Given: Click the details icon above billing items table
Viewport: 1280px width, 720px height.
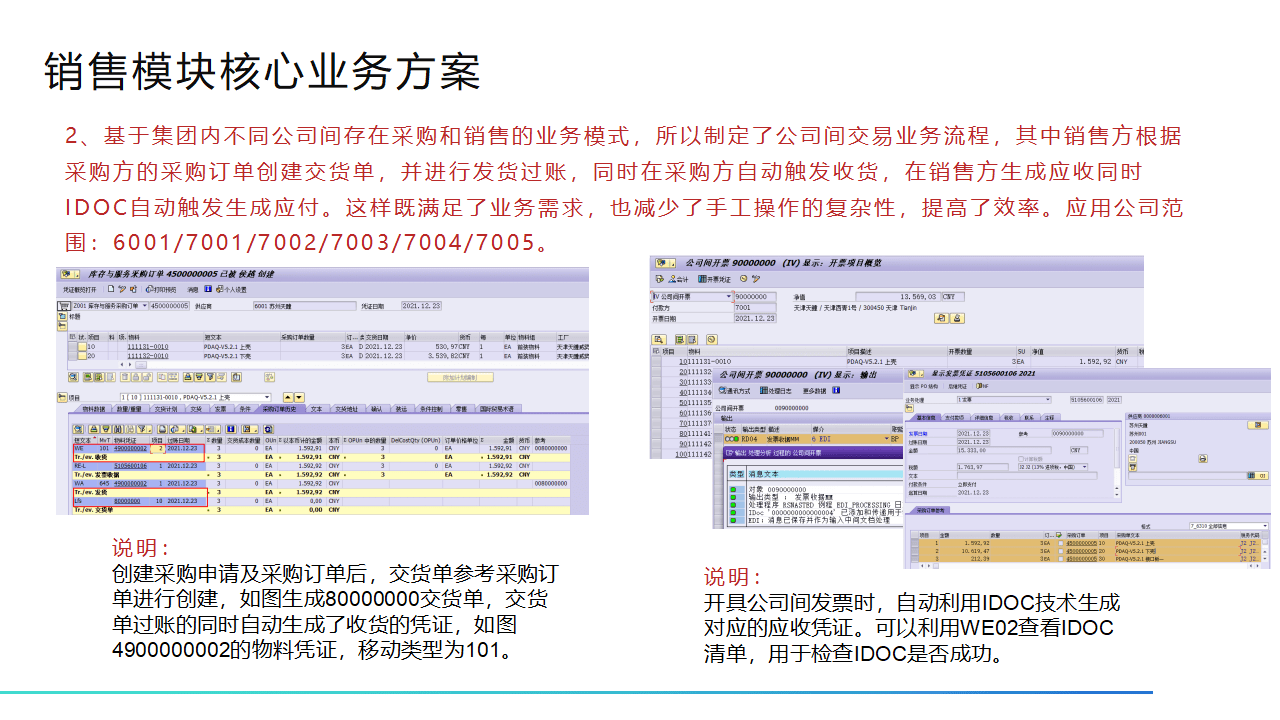Looking at the screenshot, I should click(659, 340).
